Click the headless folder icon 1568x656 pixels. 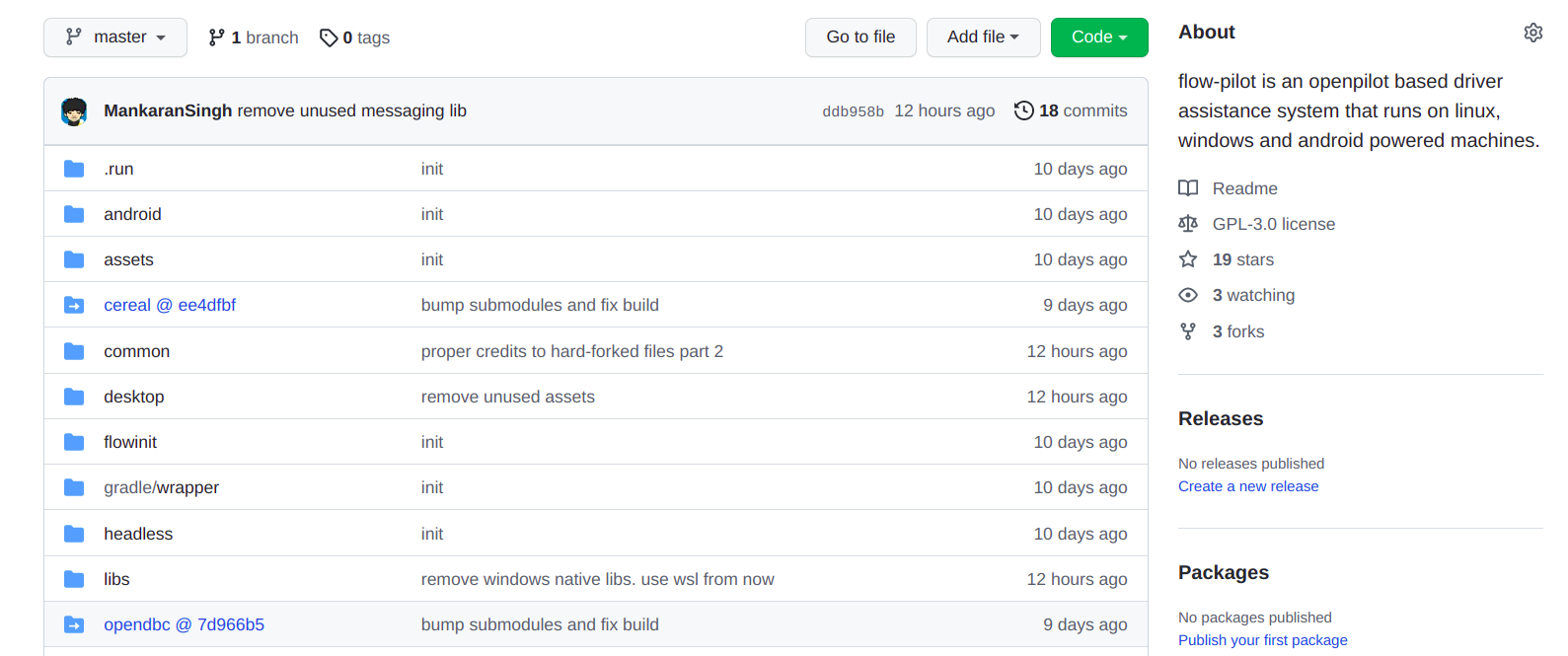pos(74,534)
